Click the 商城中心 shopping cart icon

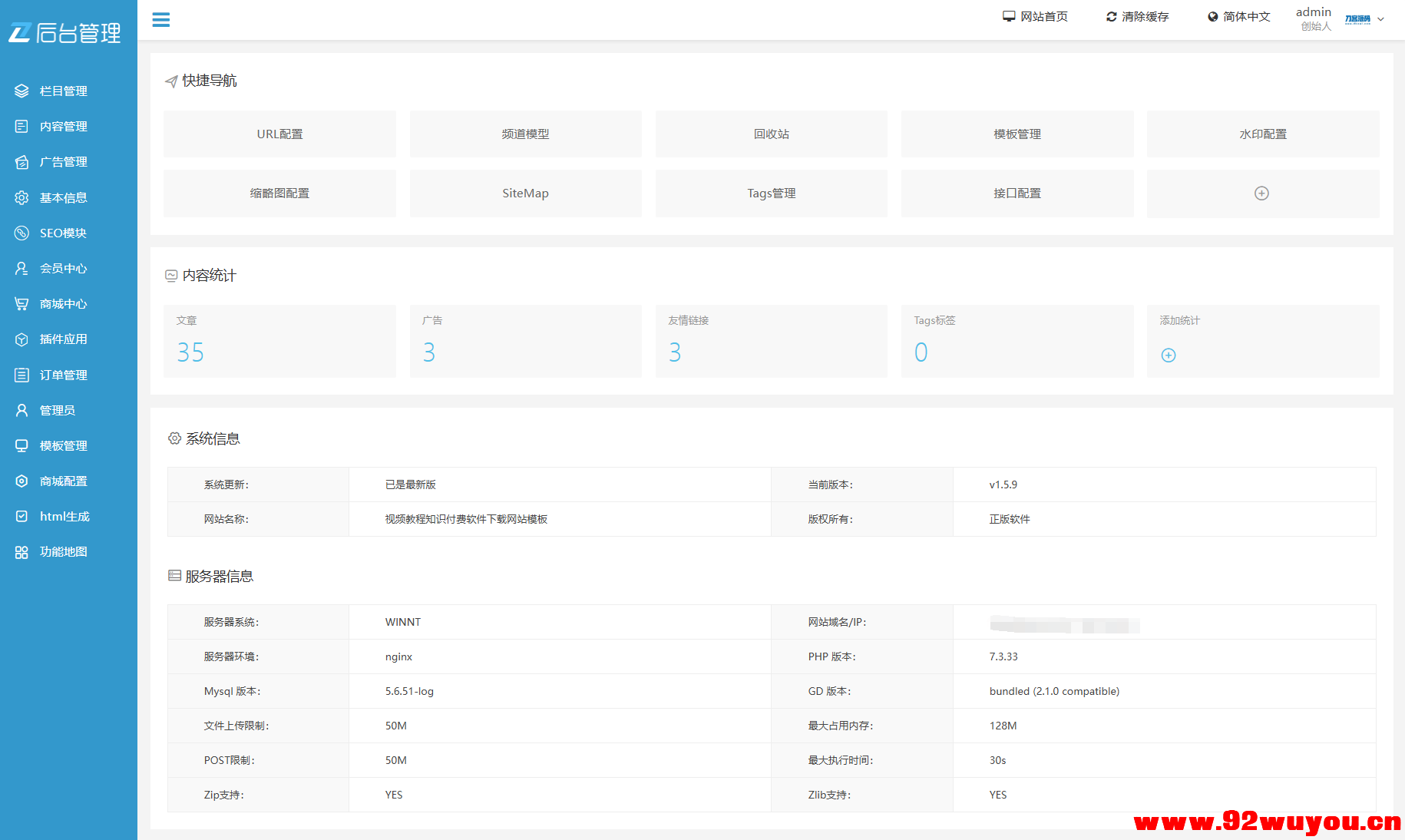[x=21, y=303]
